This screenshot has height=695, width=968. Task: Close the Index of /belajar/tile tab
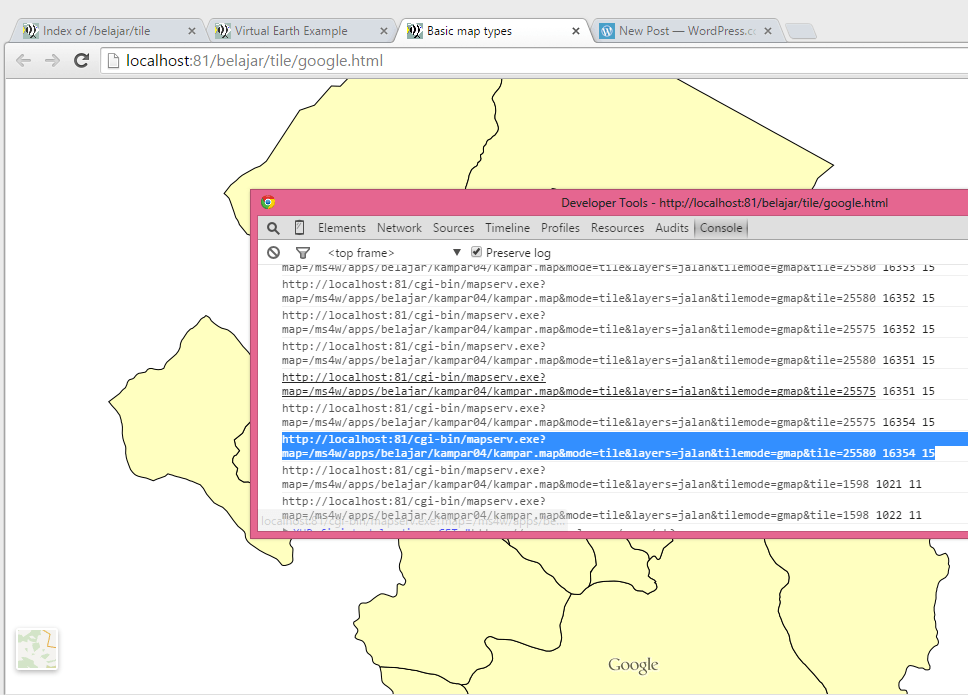click(x=191, y=31)
